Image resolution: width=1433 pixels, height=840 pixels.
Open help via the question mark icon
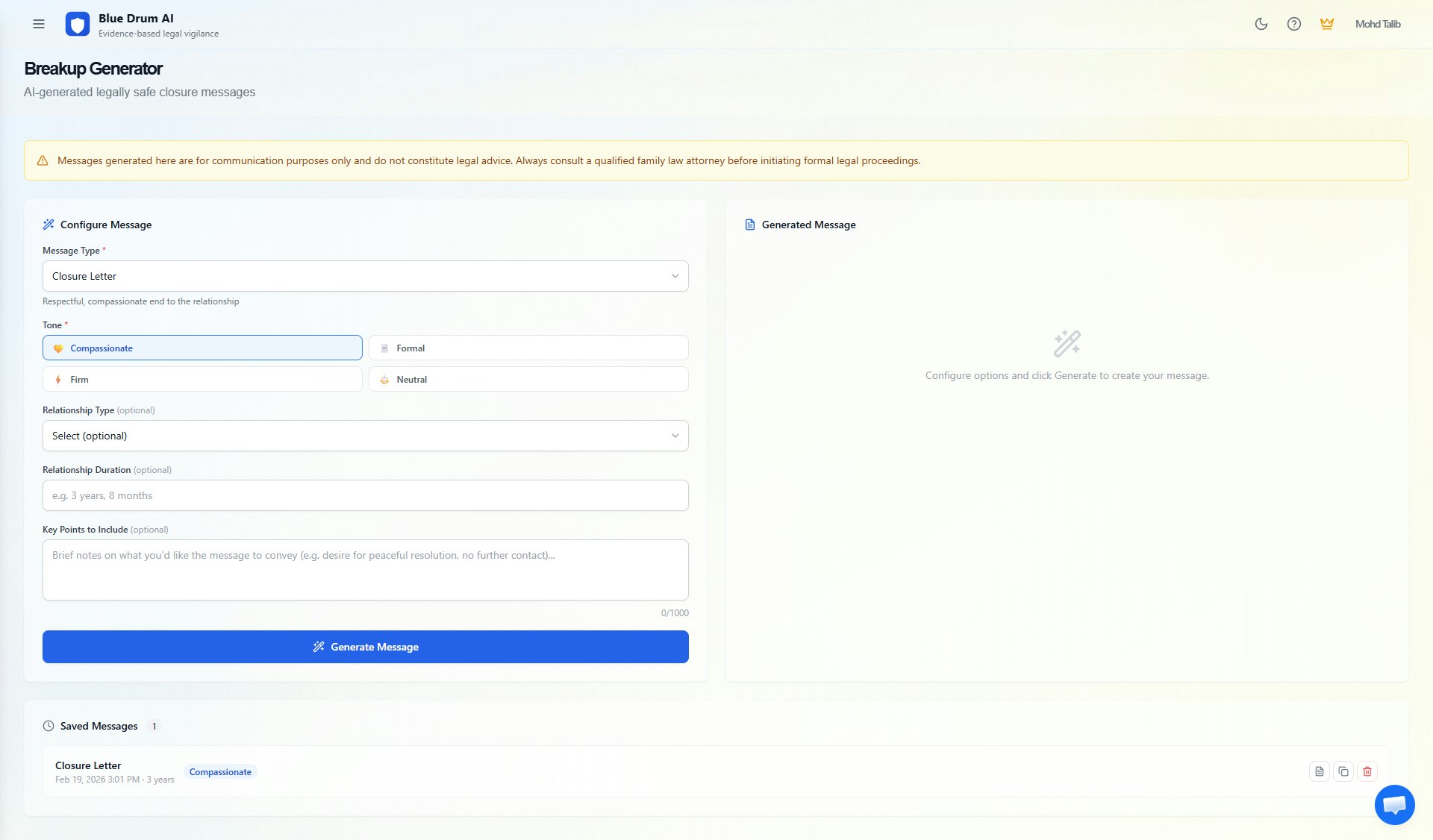pos(1294,23)
